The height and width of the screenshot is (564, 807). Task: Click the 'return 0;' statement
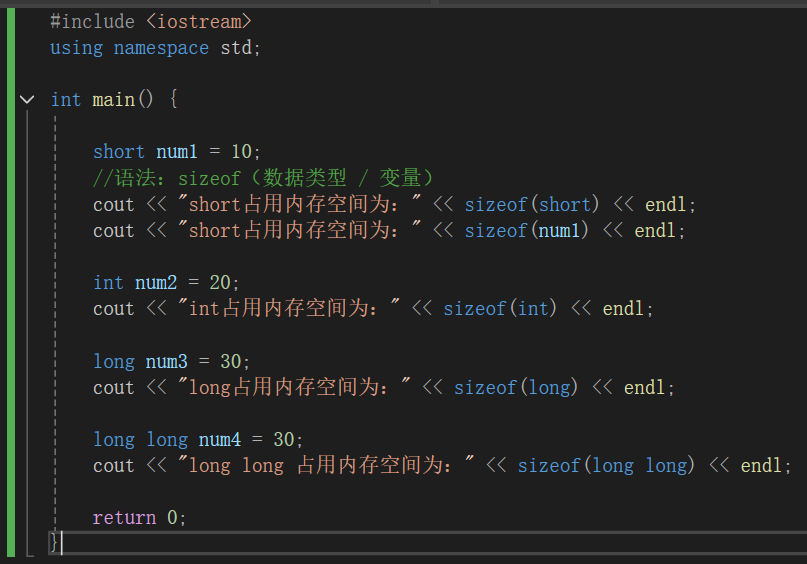coord(139,518)
